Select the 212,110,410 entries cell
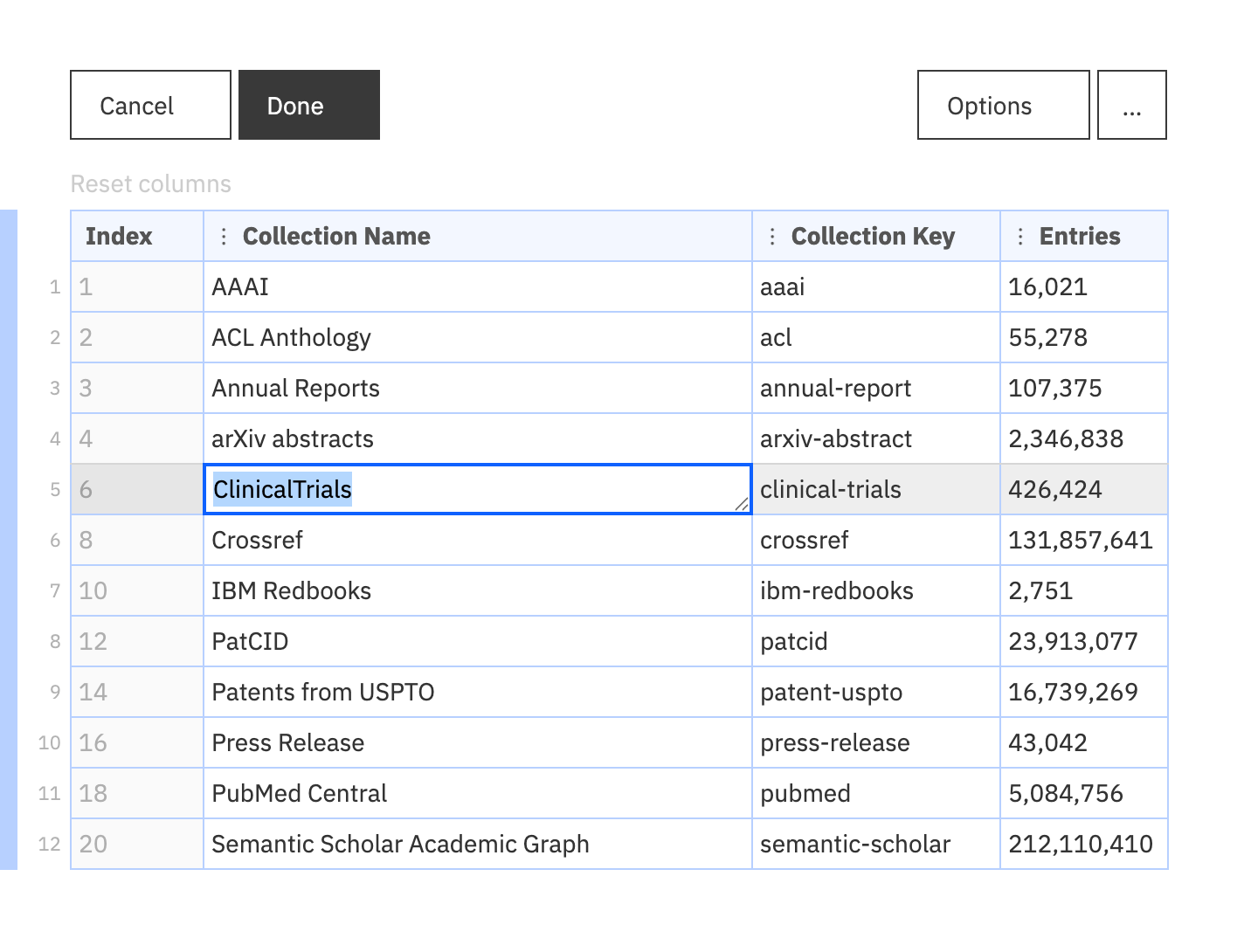Screen dimensions: 1244x952 tap(1084, 844)
